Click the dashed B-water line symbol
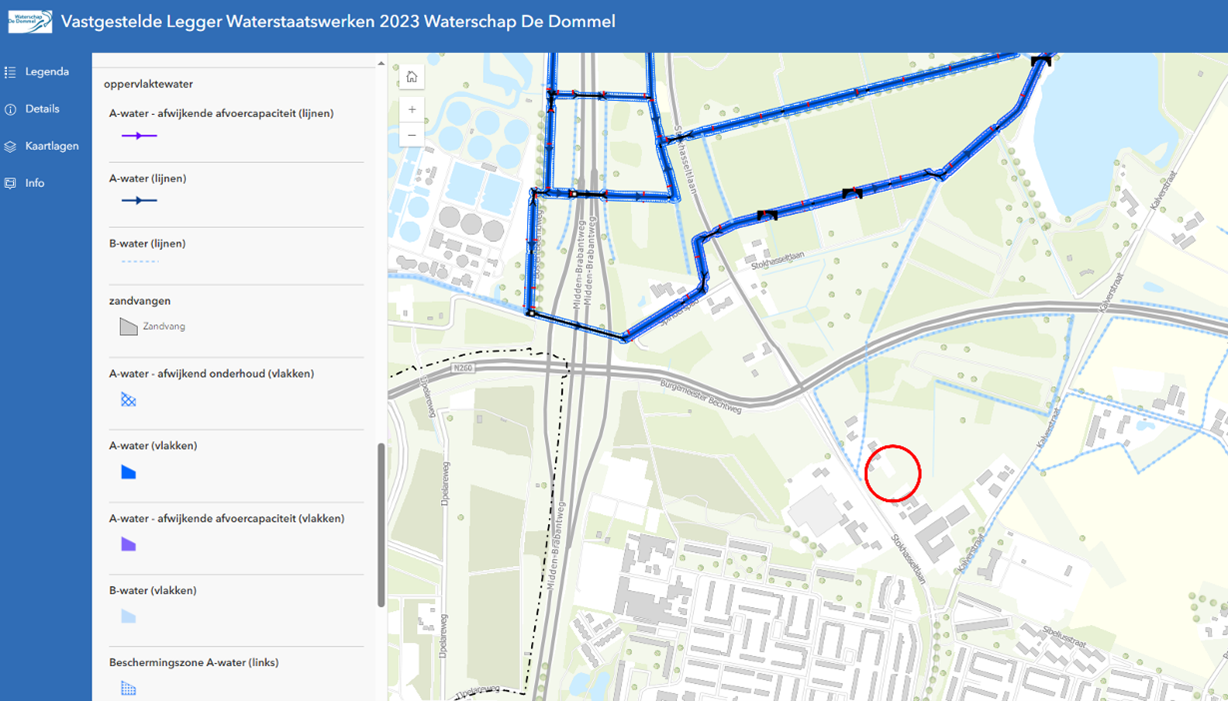 click(x=139, y=262)
